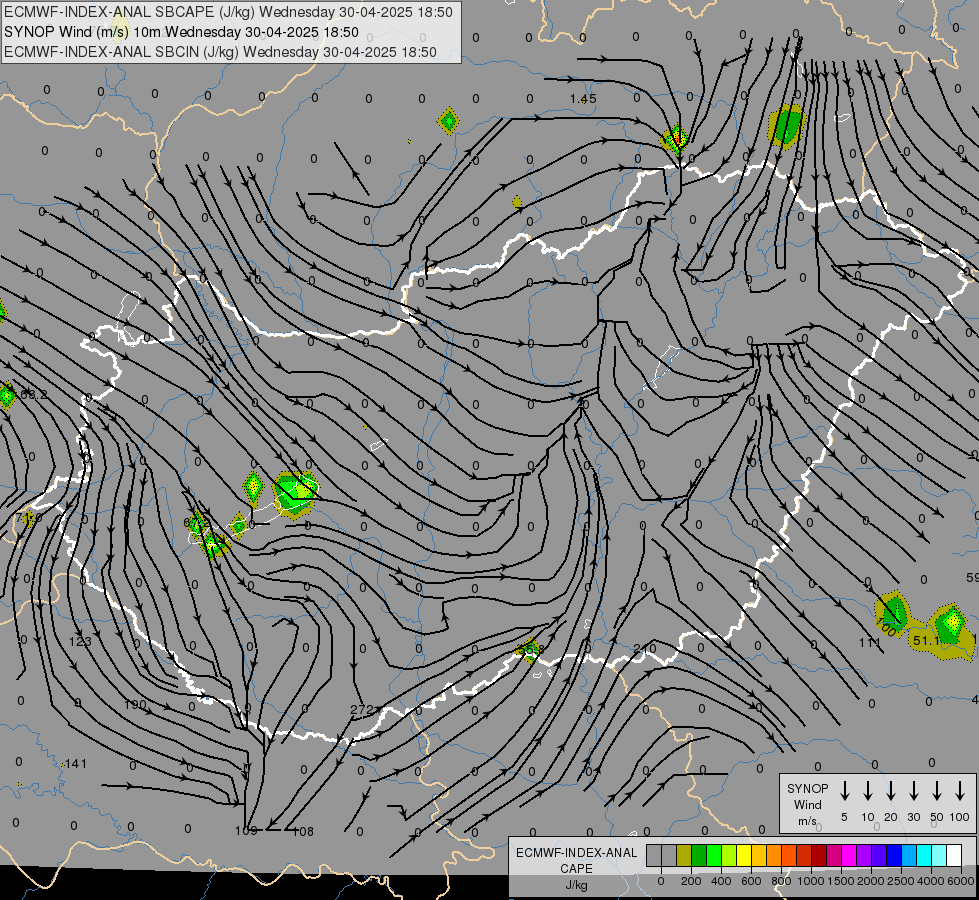This screenshot has width=979, height=900.
Task: Click the 50 m/s wind arrow in legend
Action: click(x=937, y=791)
